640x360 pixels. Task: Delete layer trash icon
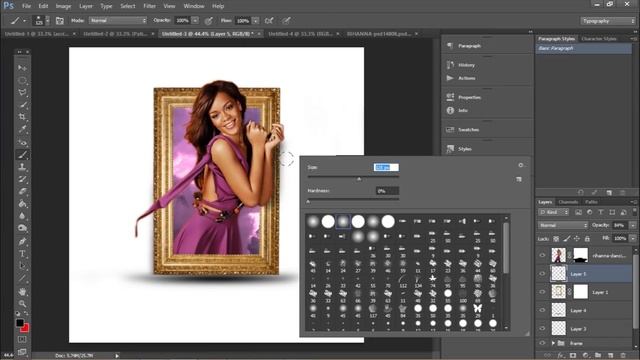[x=623, y=356]
